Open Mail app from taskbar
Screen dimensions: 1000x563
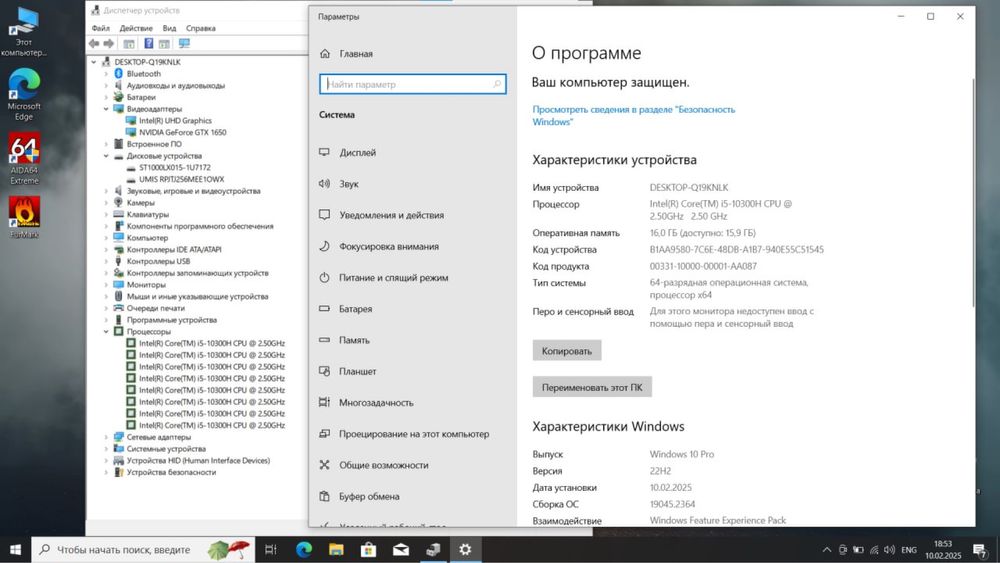tap(401, 550)
